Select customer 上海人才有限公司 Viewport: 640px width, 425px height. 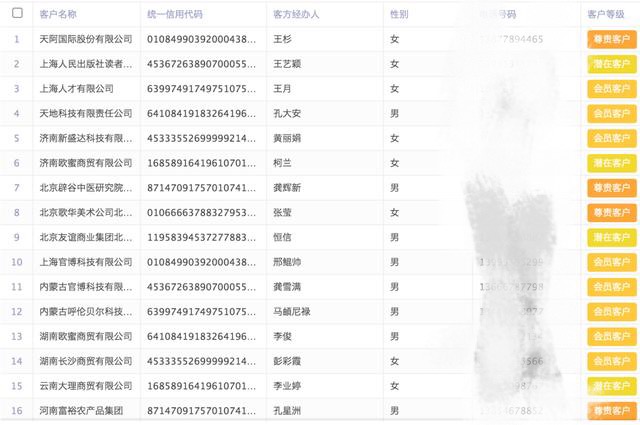76,89
